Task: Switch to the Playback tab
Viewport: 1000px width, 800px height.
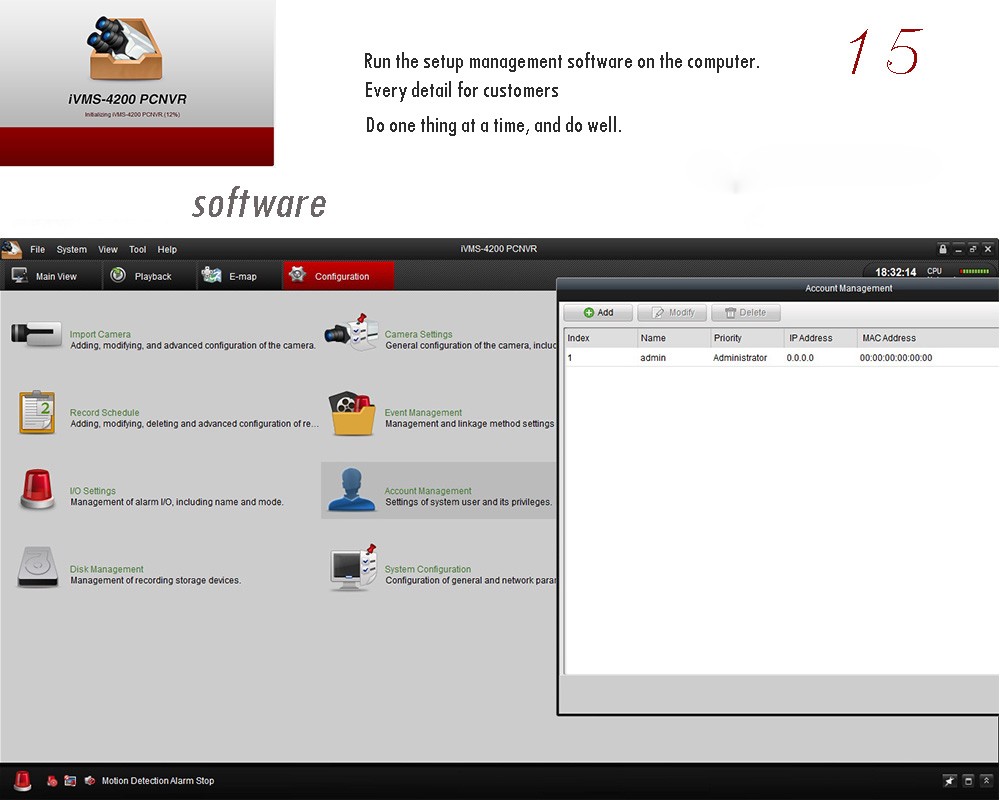Action: tap(151, 276)
